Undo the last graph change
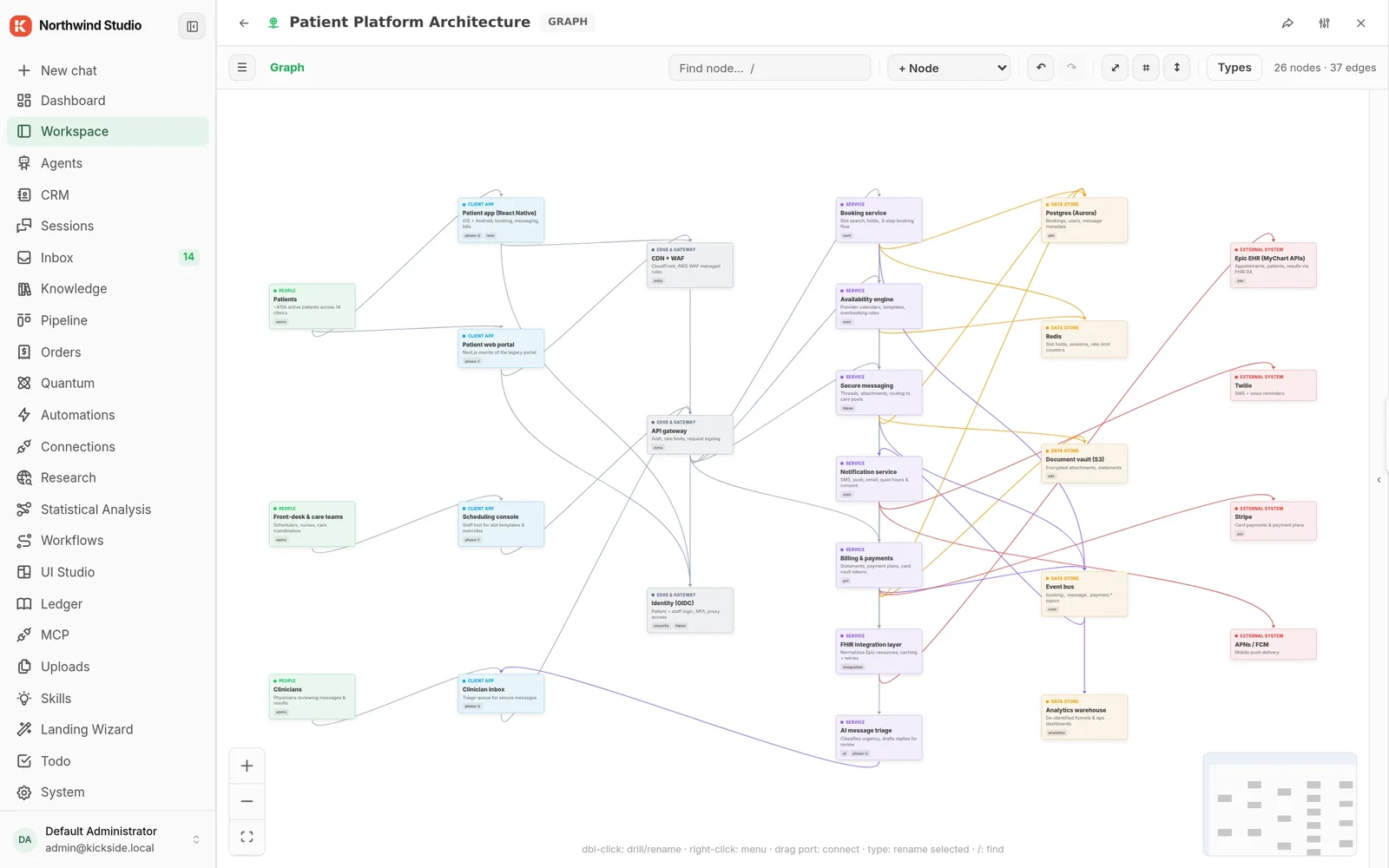Screen dimensions: 1389x868 pos(1041,68)
